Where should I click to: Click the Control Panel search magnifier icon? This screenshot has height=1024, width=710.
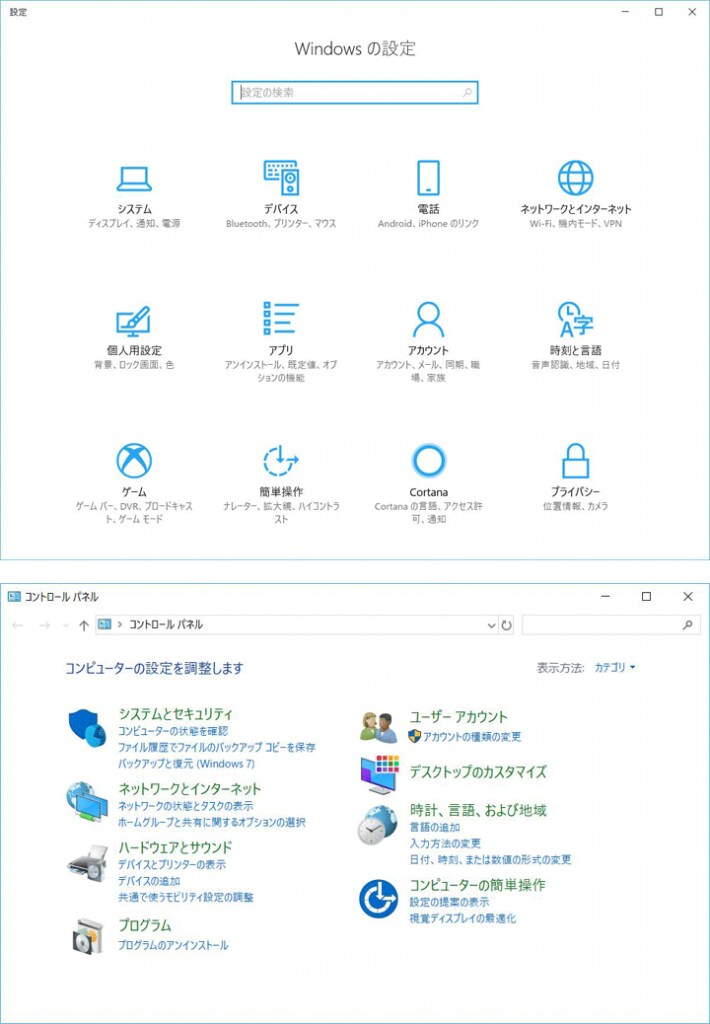(x=687, y=625)
